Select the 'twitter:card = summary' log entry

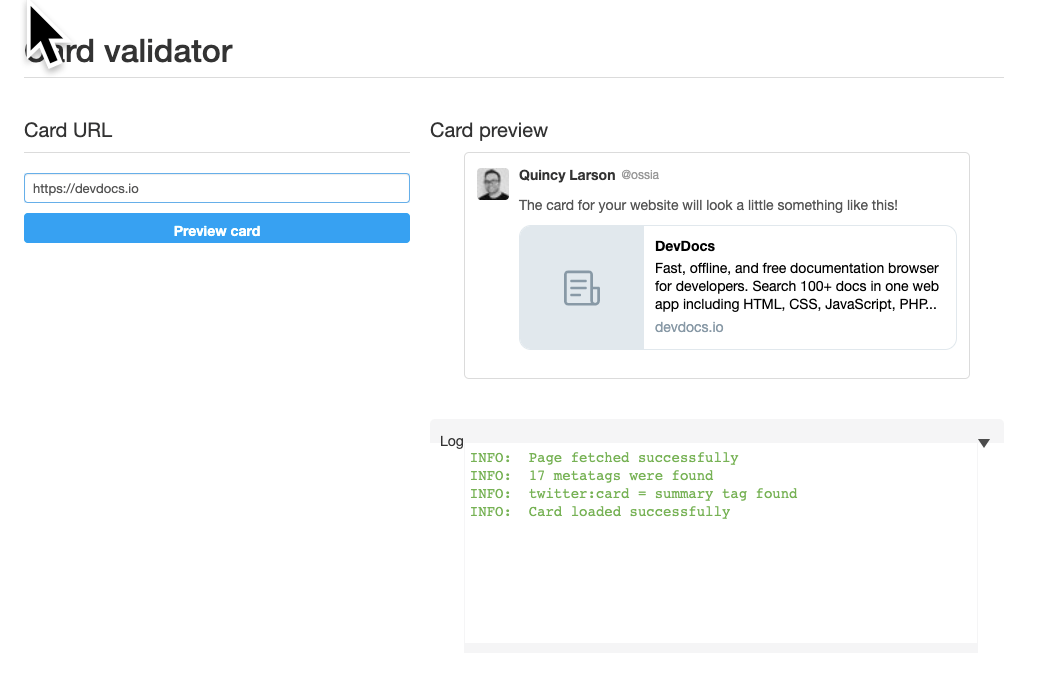633,493
